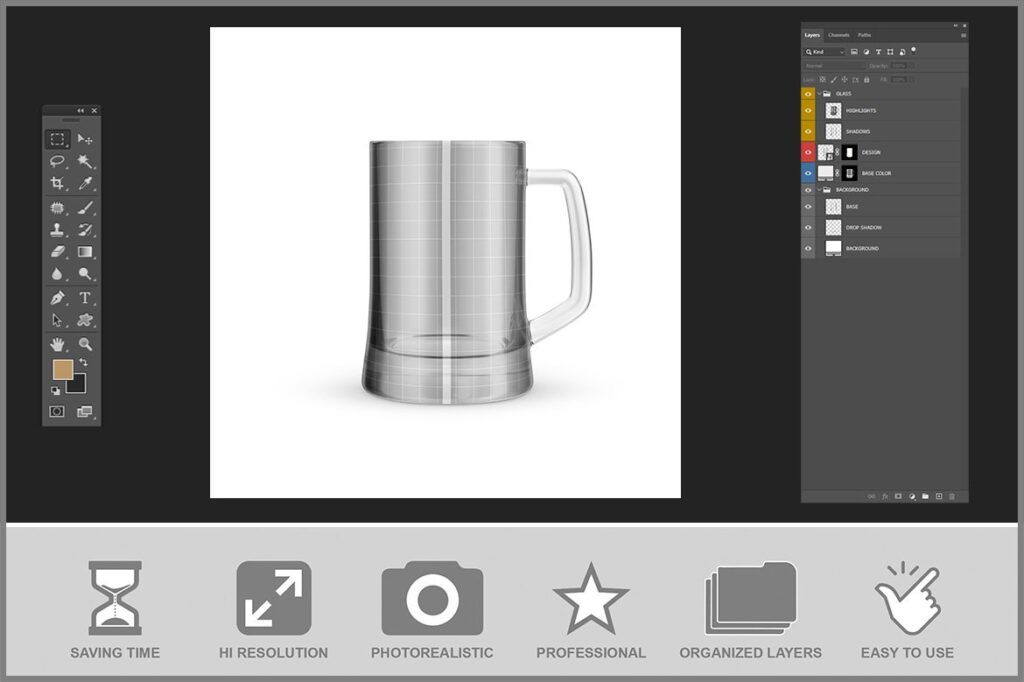
Task: Select the Pen tool
Action: pos(58,298)
